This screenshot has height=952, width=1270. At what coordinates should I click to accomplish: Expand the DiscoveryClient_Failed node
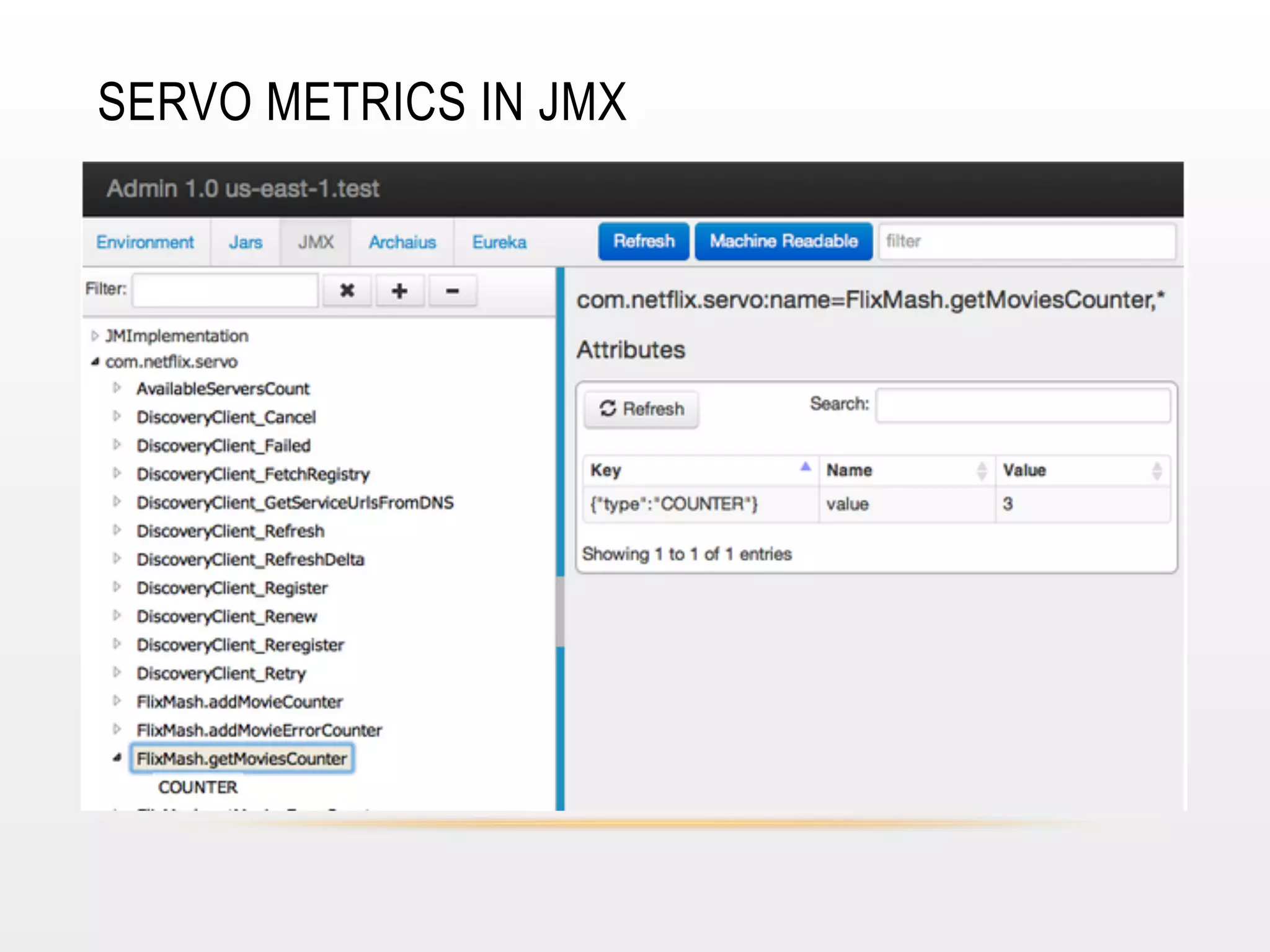117,445
